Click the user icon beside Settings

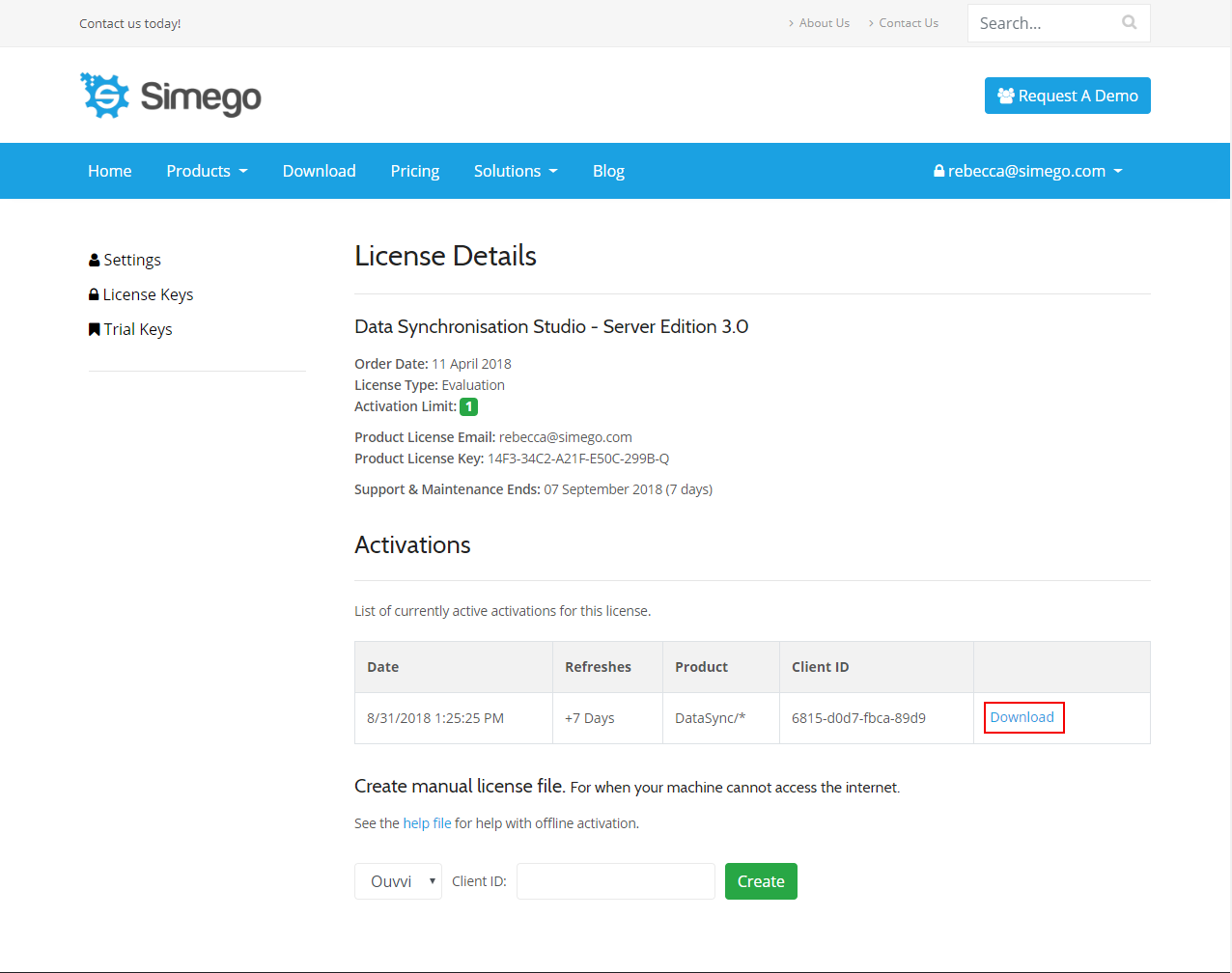coord(95,260)
